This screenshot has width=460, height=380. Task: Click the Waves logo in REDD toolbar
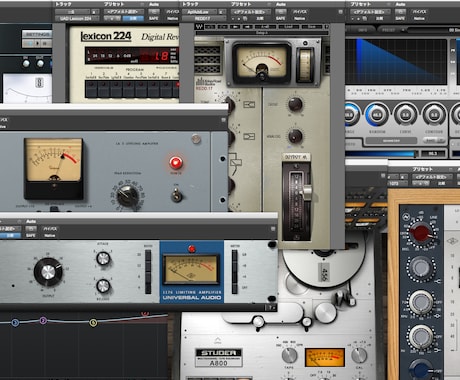pos(199,26)
